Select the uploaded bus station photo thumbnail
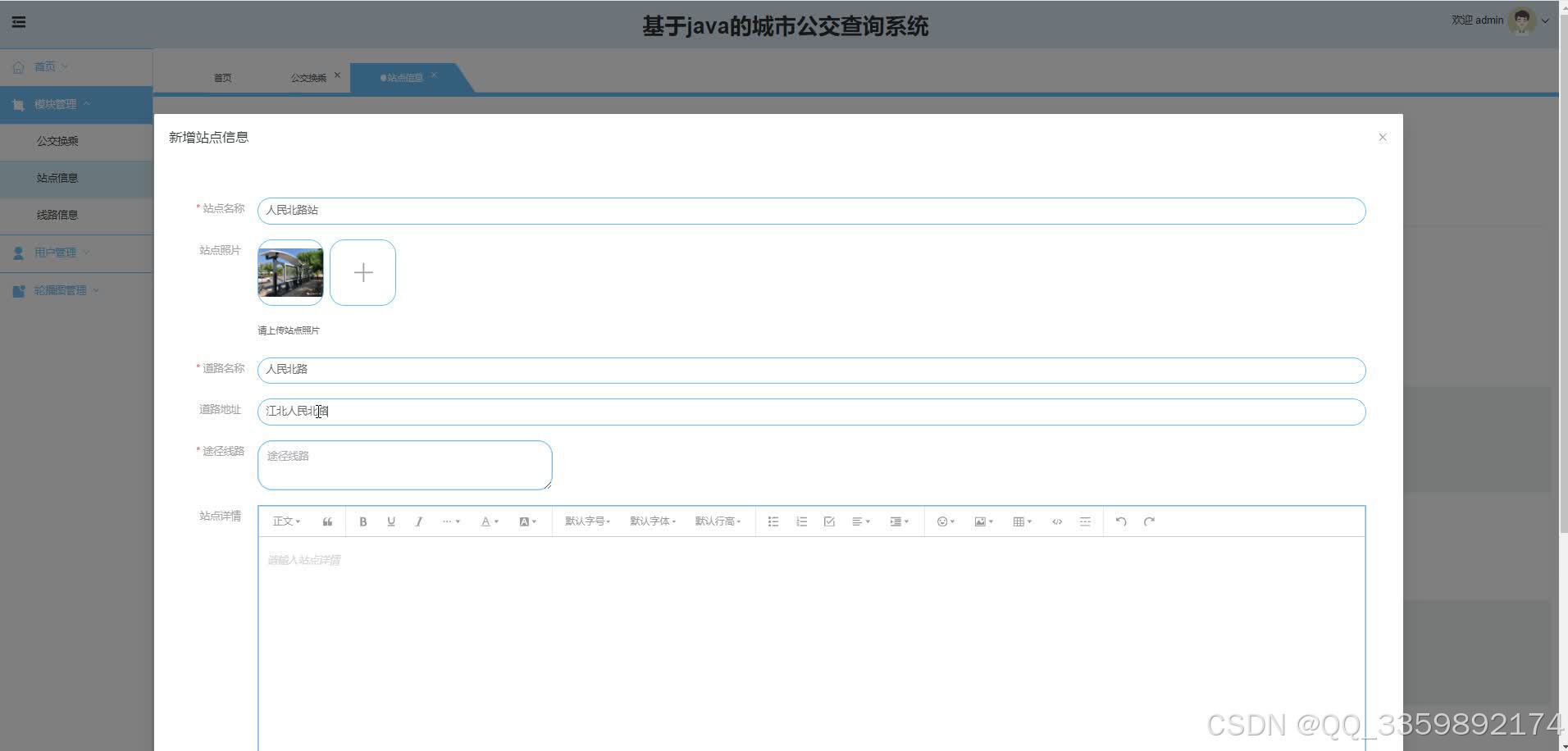This screenshot has height=751, width=1568. click(x=290, y=272)
